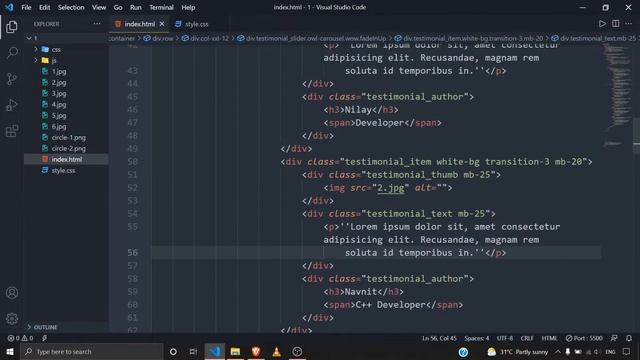Open the Extensions view
The height and width of the screenshot is (360, 640).
12,131
